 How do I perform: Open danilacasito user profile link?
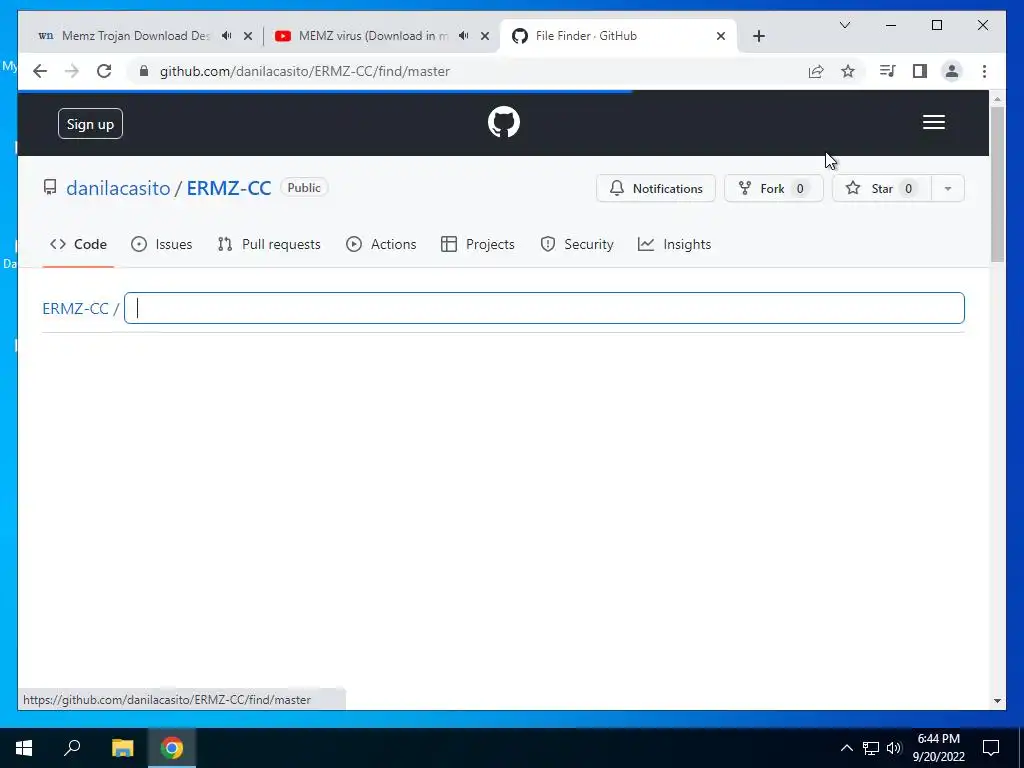tap(118, 188)
